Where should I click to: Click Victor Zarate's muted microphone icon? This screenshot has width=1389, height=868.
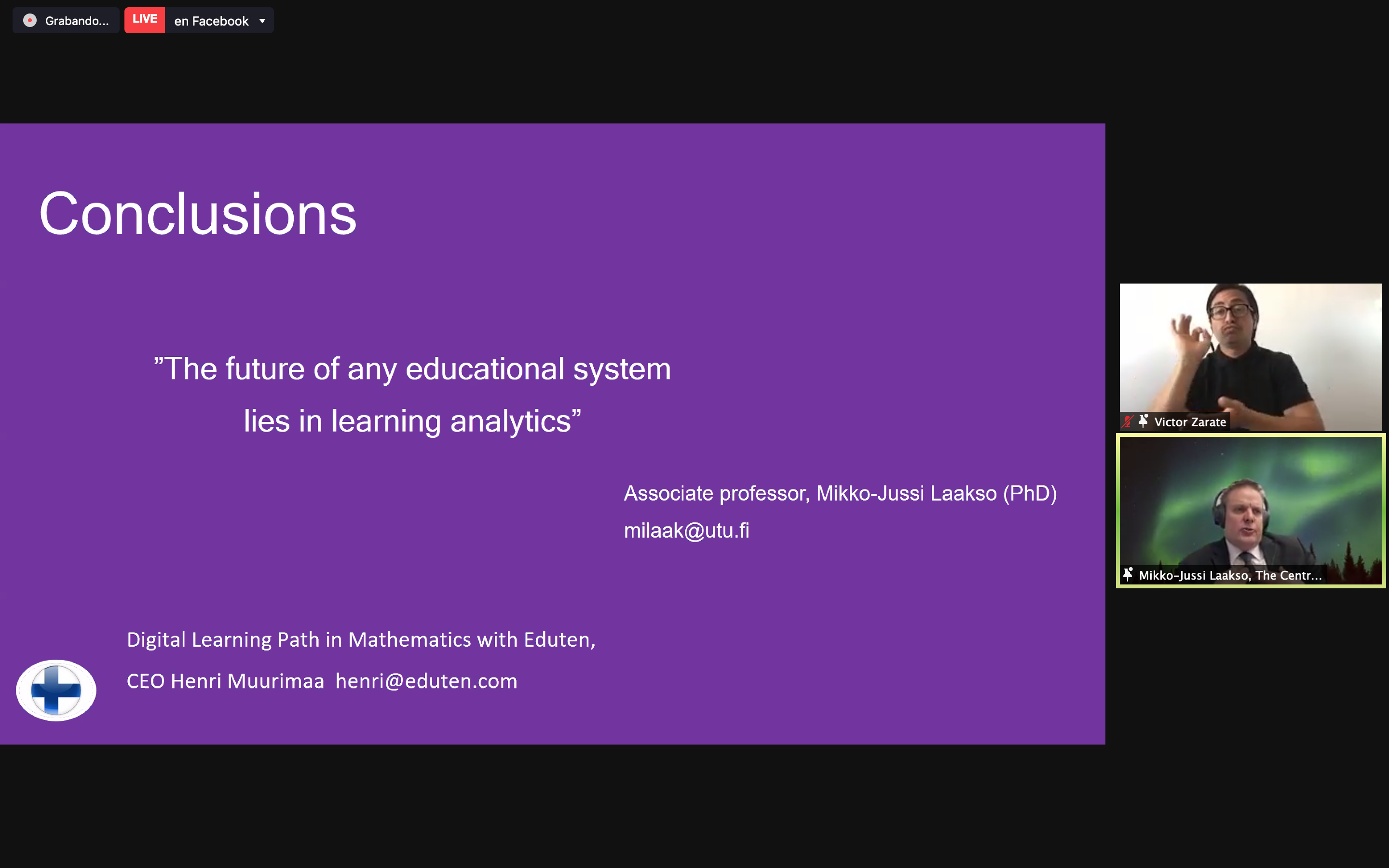[1128, 422]
